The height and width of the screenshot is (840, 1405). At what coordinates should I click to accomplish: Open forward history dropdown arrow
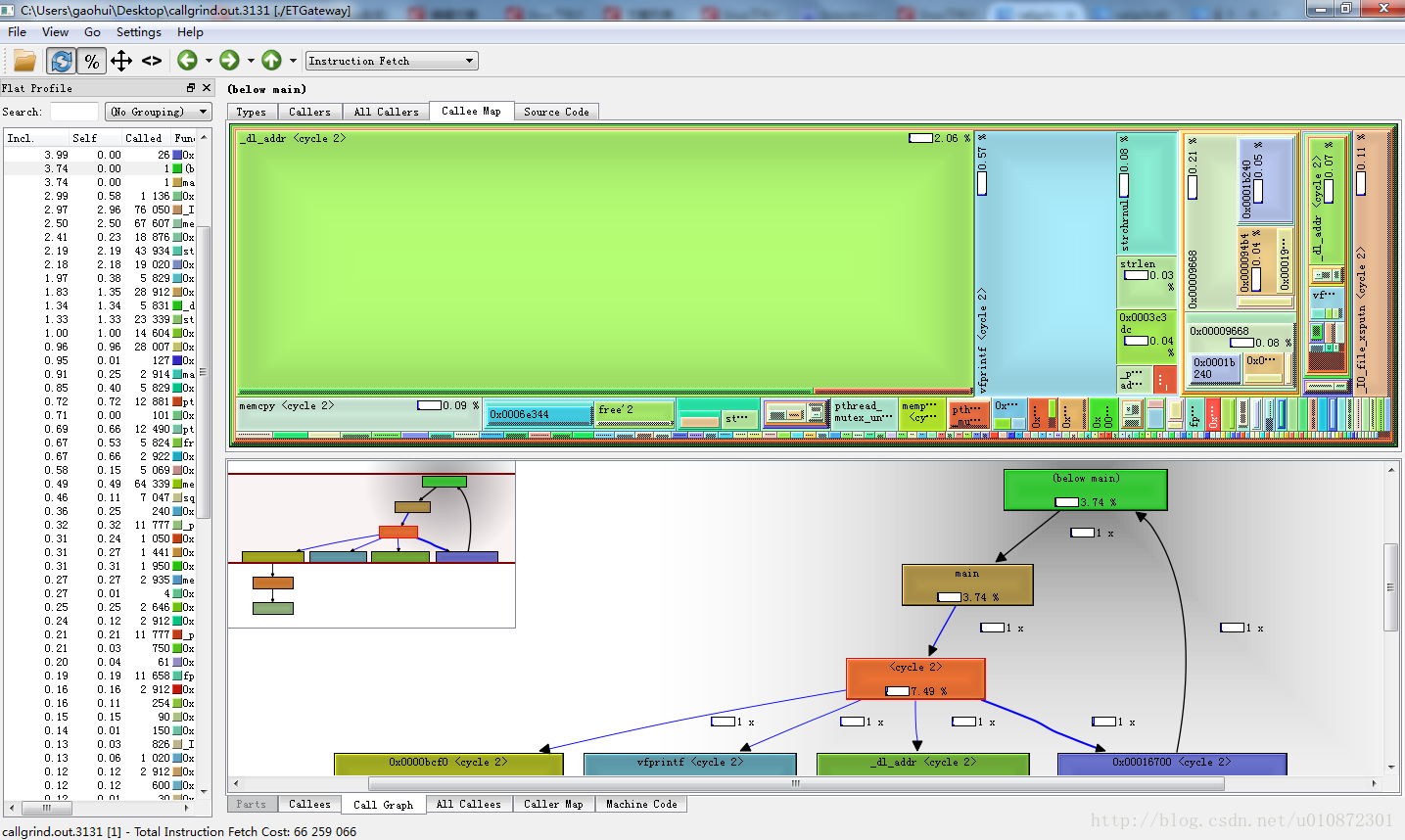coord(251,61)
